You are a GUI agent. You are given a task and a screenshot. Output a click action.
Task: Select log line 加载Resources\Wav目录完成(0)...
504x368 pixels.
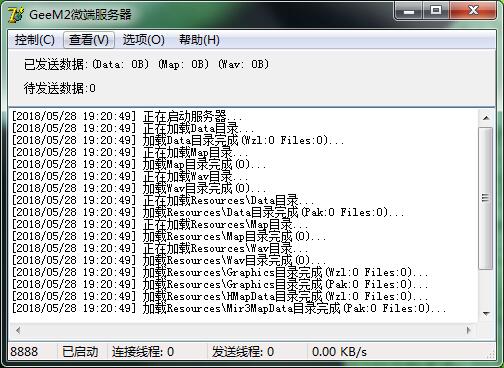169,260
